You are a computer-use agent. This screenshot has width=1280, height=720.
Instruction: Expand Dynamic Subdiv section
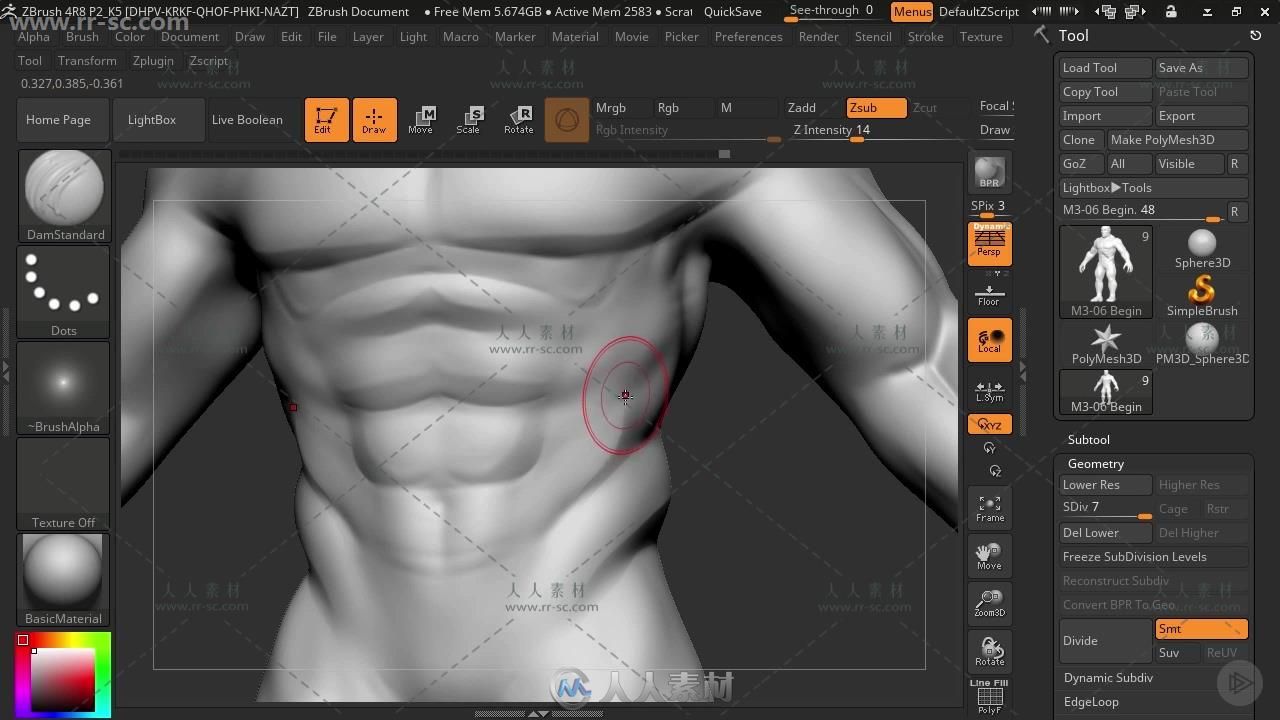[1108, 678]
